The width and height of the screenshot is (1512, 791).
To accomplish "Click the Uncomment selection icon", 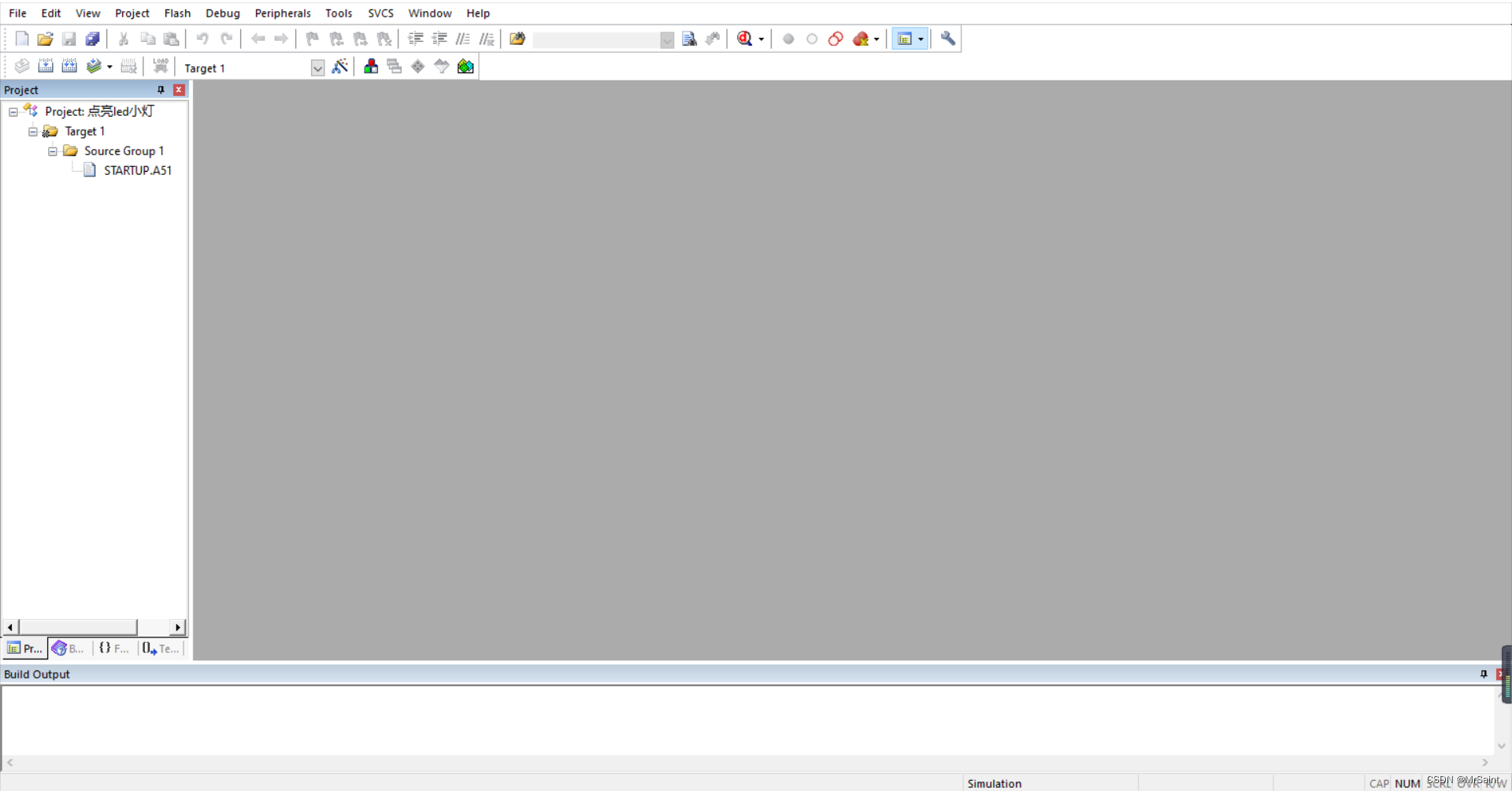I will 487,39.
